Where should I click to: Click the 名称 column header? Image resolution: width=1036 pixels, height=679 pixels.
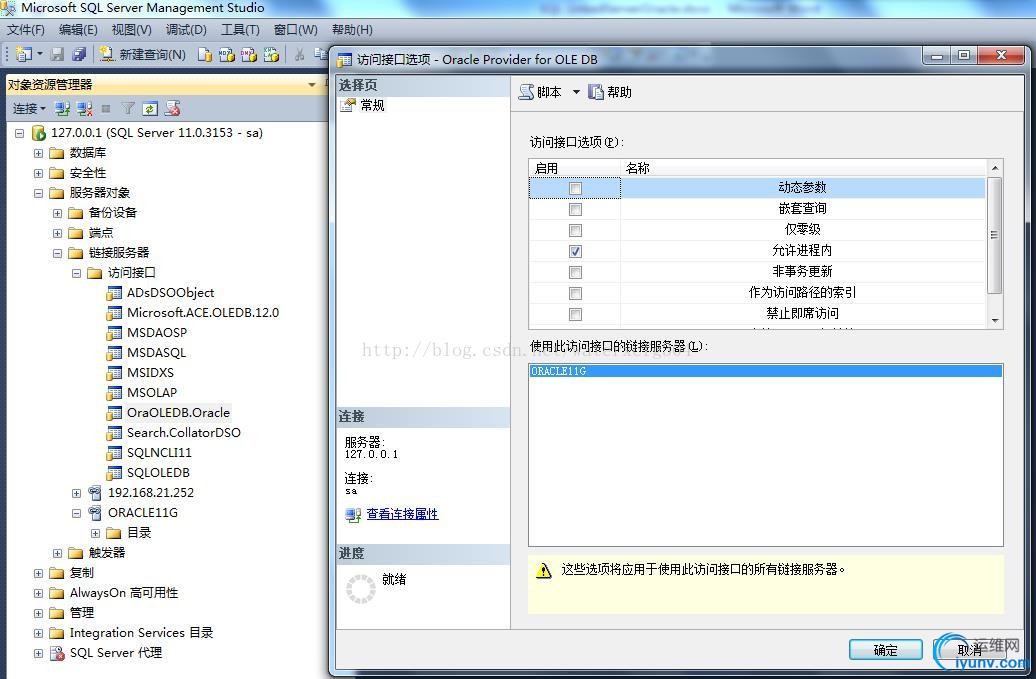[803, 168]
